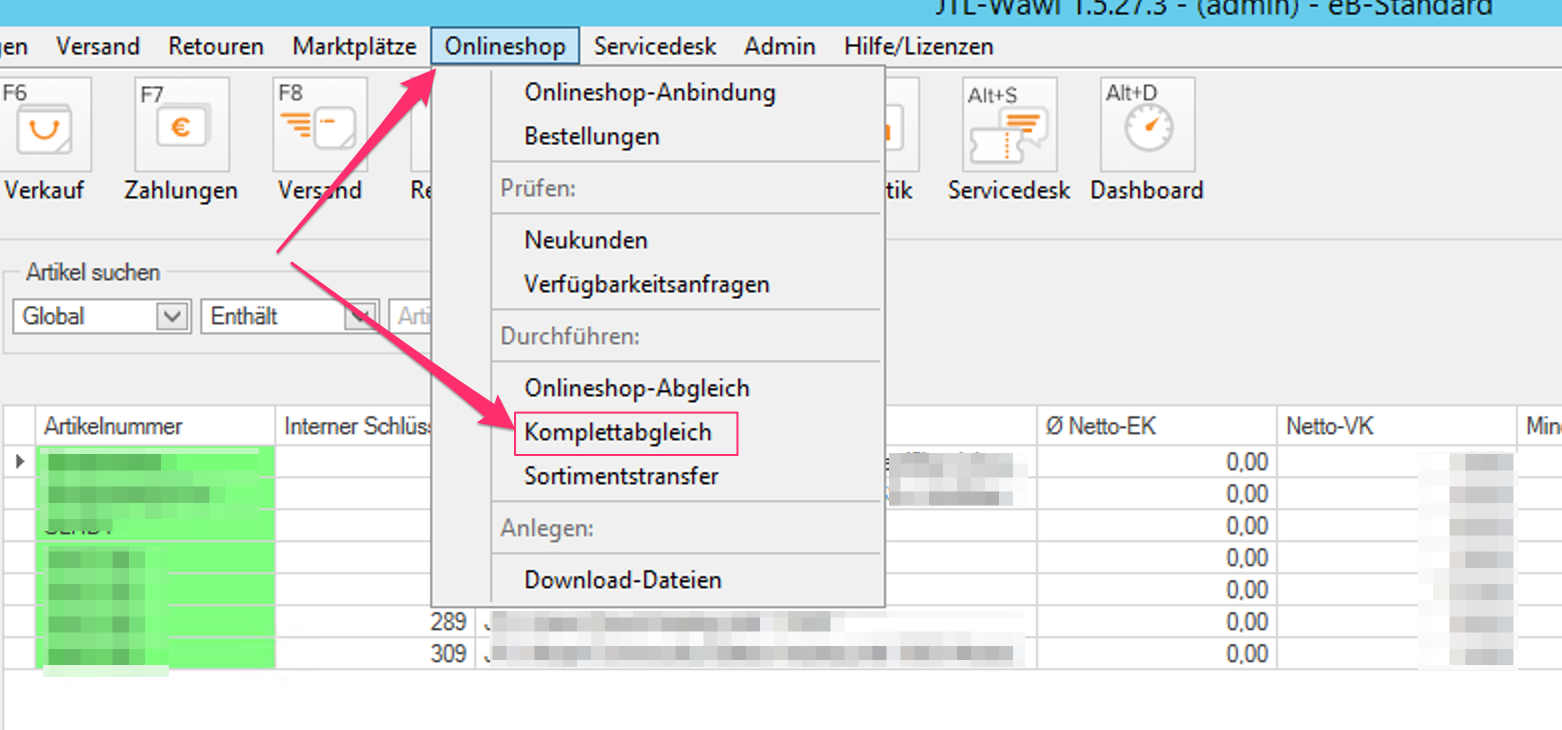
Task: Sort by Ø Netto-EK column header
Action: (1156, 426)
